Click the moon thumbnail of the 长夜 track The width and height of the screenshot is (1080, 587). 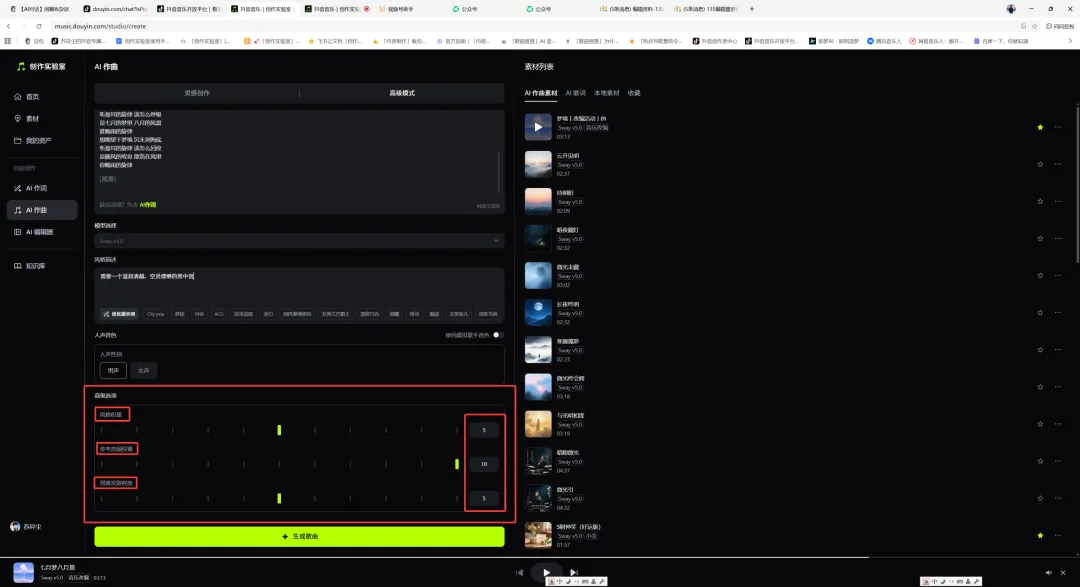tap(538, 313)
